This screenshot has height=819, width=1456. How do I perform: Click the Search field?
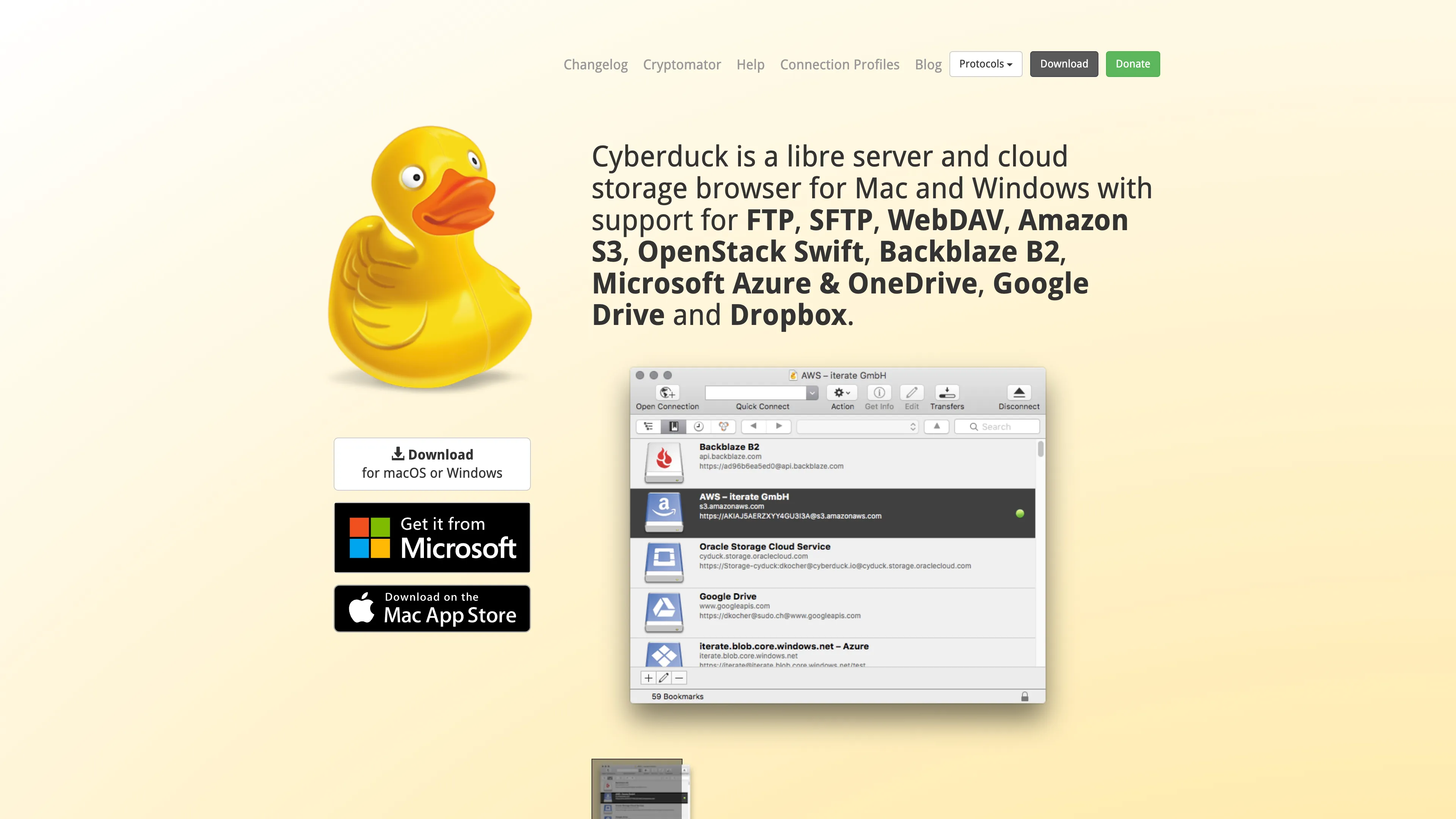[997, 426]
